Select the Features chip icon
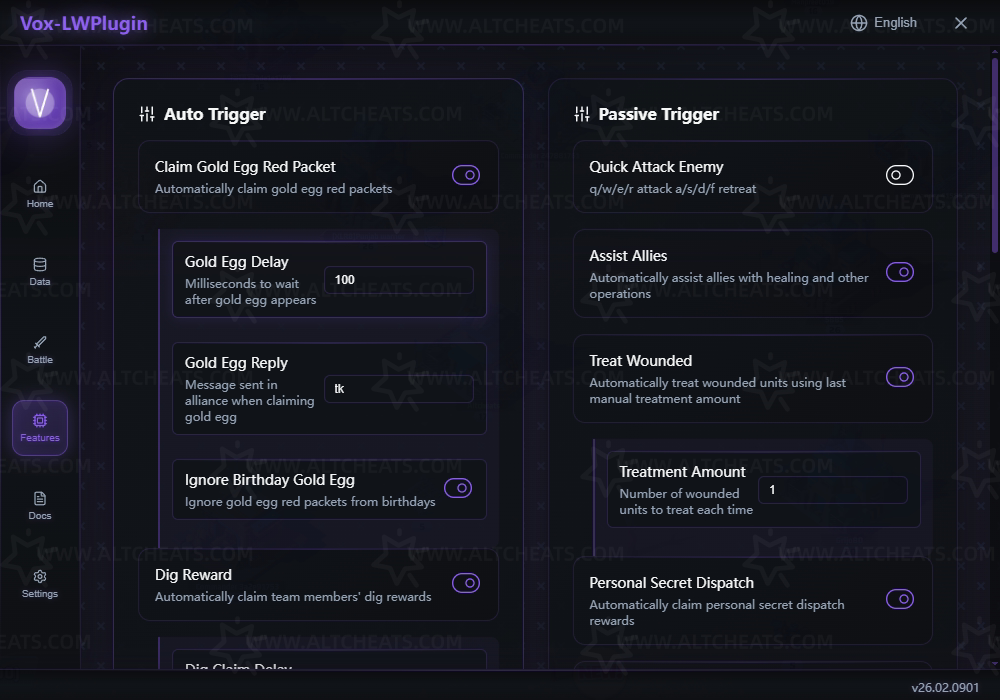Screen dimensions: 1000x700 (x=40, y=421)
